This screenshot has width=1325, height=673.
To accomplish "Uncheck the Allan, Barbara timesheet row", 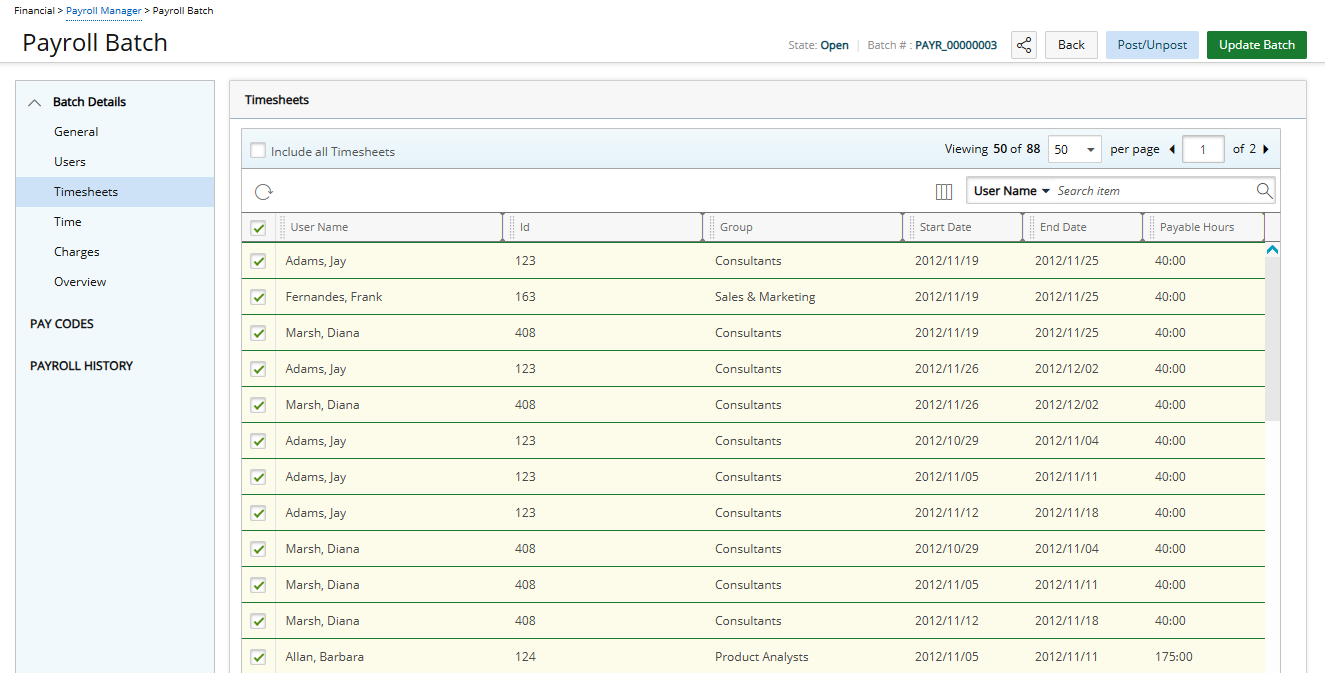I will pos(258,657).
